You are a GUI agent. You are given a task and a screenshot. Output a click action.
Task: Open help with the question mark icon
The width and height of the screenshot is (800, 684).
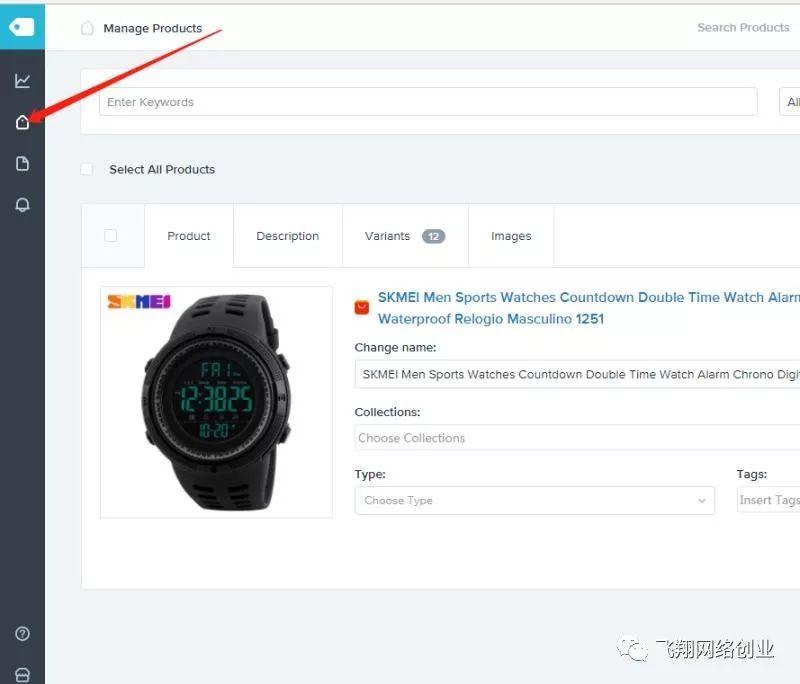[22, 633]
